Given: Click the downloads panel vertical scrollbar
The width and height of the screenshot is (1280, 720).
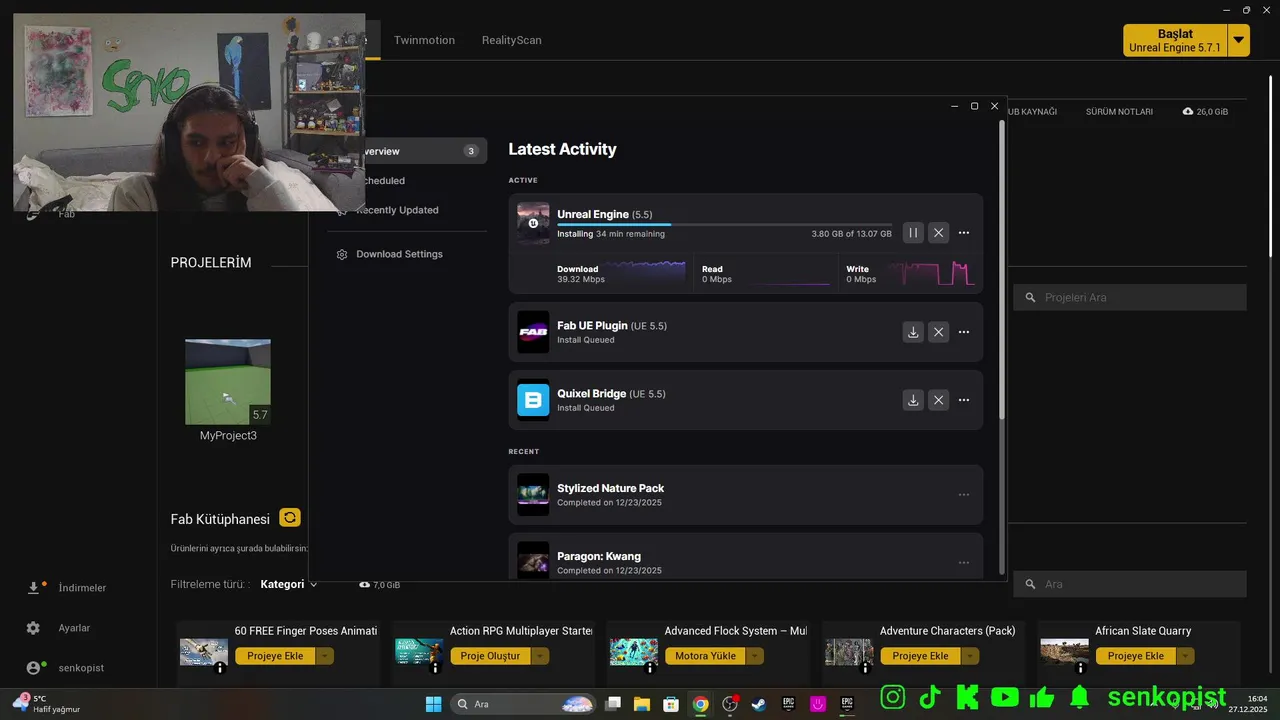Looking at the screenshot, I should pyautogui.click(x=1002, y=270).
